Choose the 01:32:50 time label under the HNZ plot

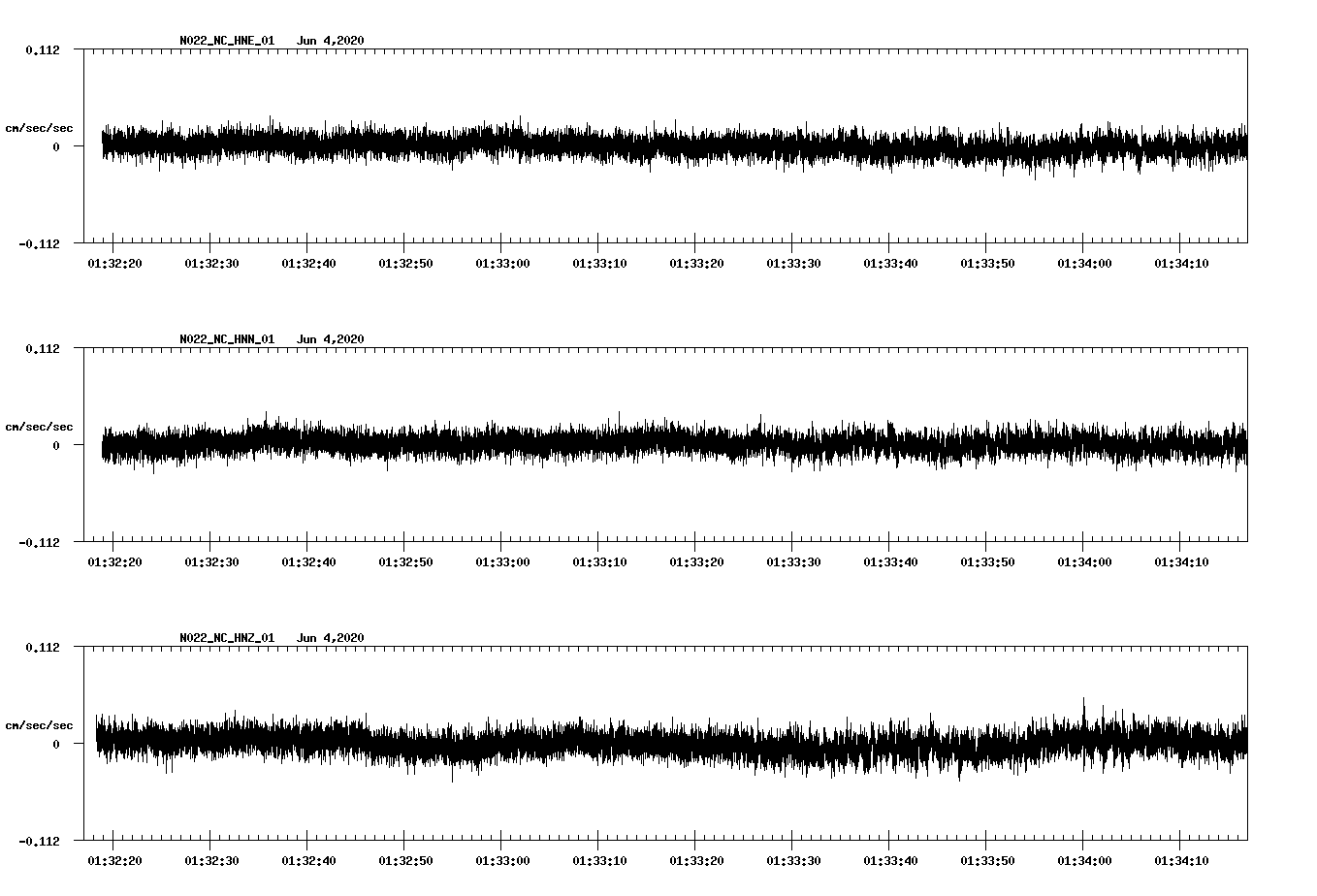tap(405, 861)
